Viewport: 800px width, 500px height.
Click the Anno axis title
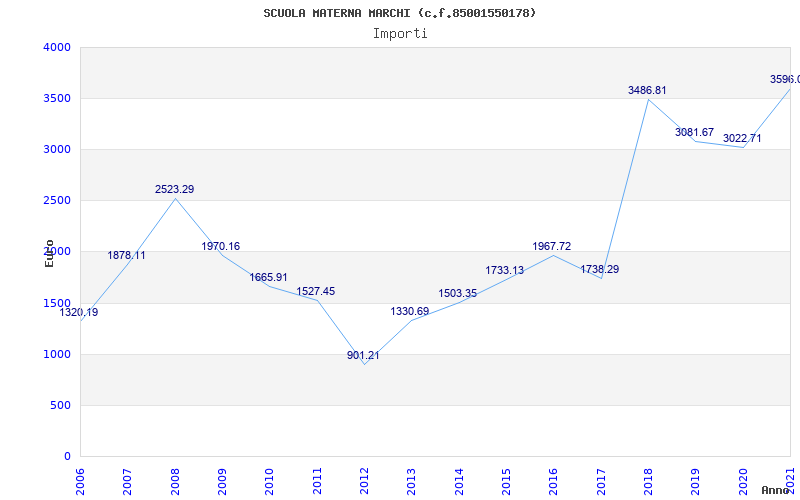point(775,490)
